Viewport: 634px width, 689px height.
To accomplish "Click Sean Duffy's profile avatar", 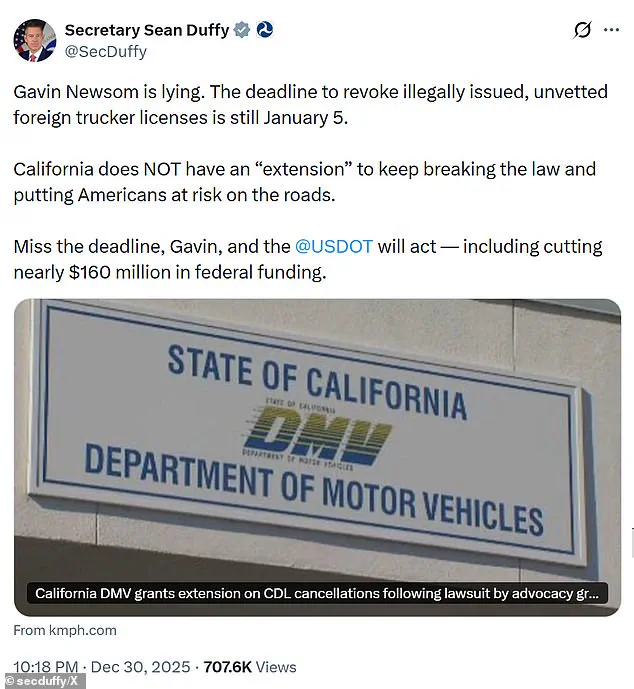I will (34, 40).
